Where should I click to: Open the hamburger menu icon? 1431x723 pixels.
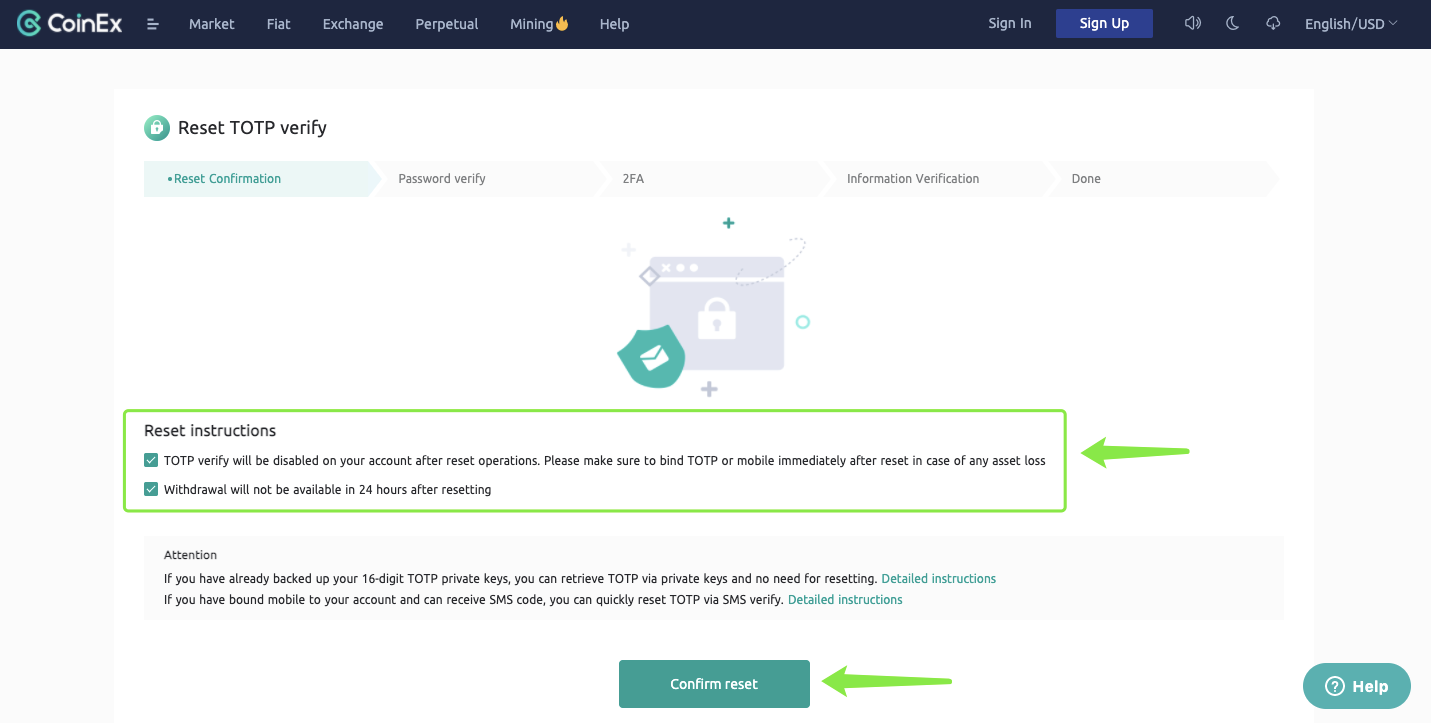click(x=153, y=24)
